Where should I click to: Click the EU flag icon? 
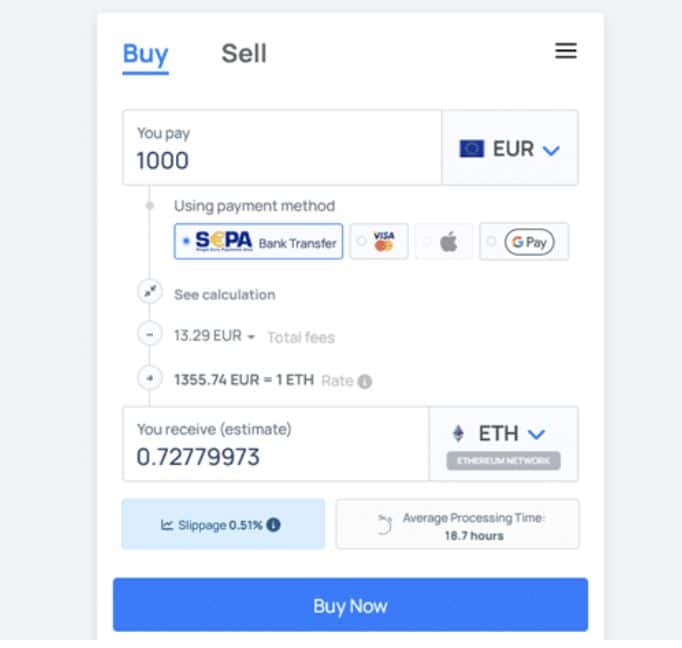click(x=471, y=149)
